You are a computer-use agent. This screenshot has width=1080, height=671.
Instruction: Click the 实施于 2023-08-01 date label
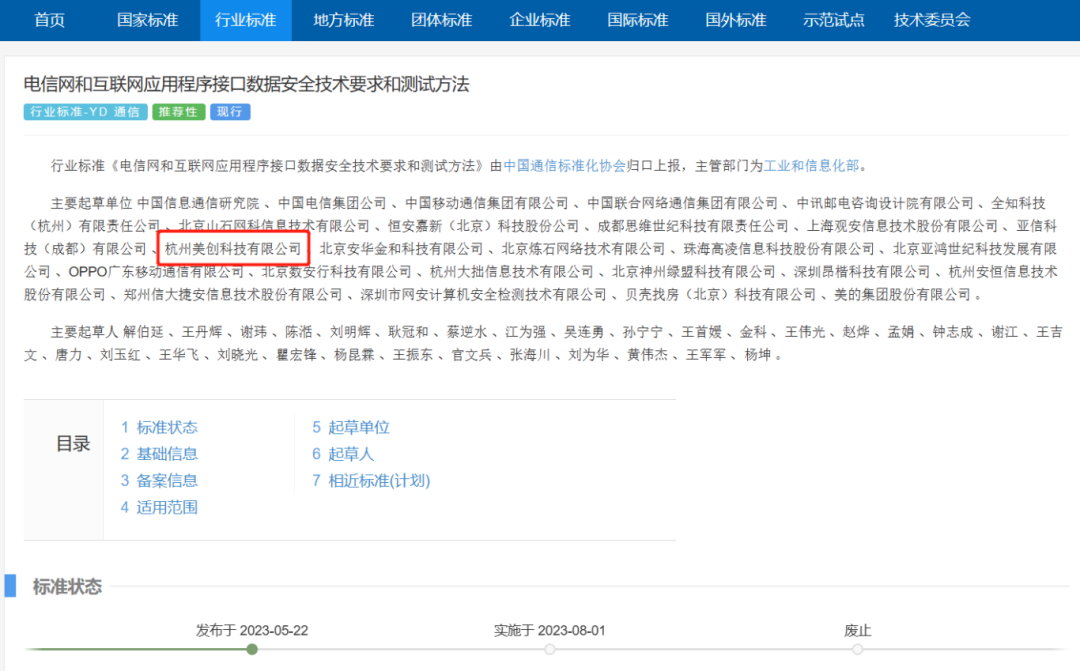click(550, 630)
